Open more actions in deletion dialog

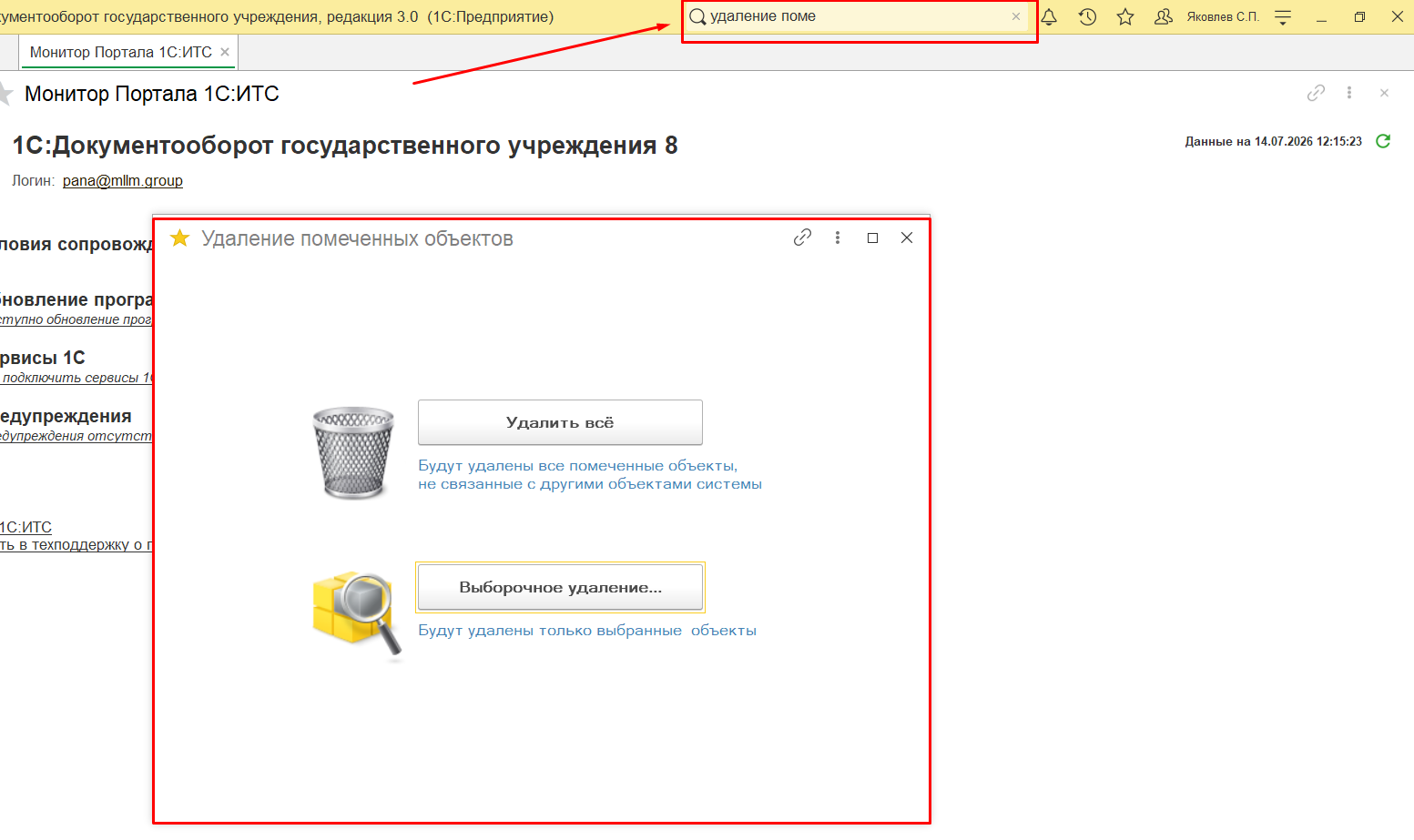[838, 238]
